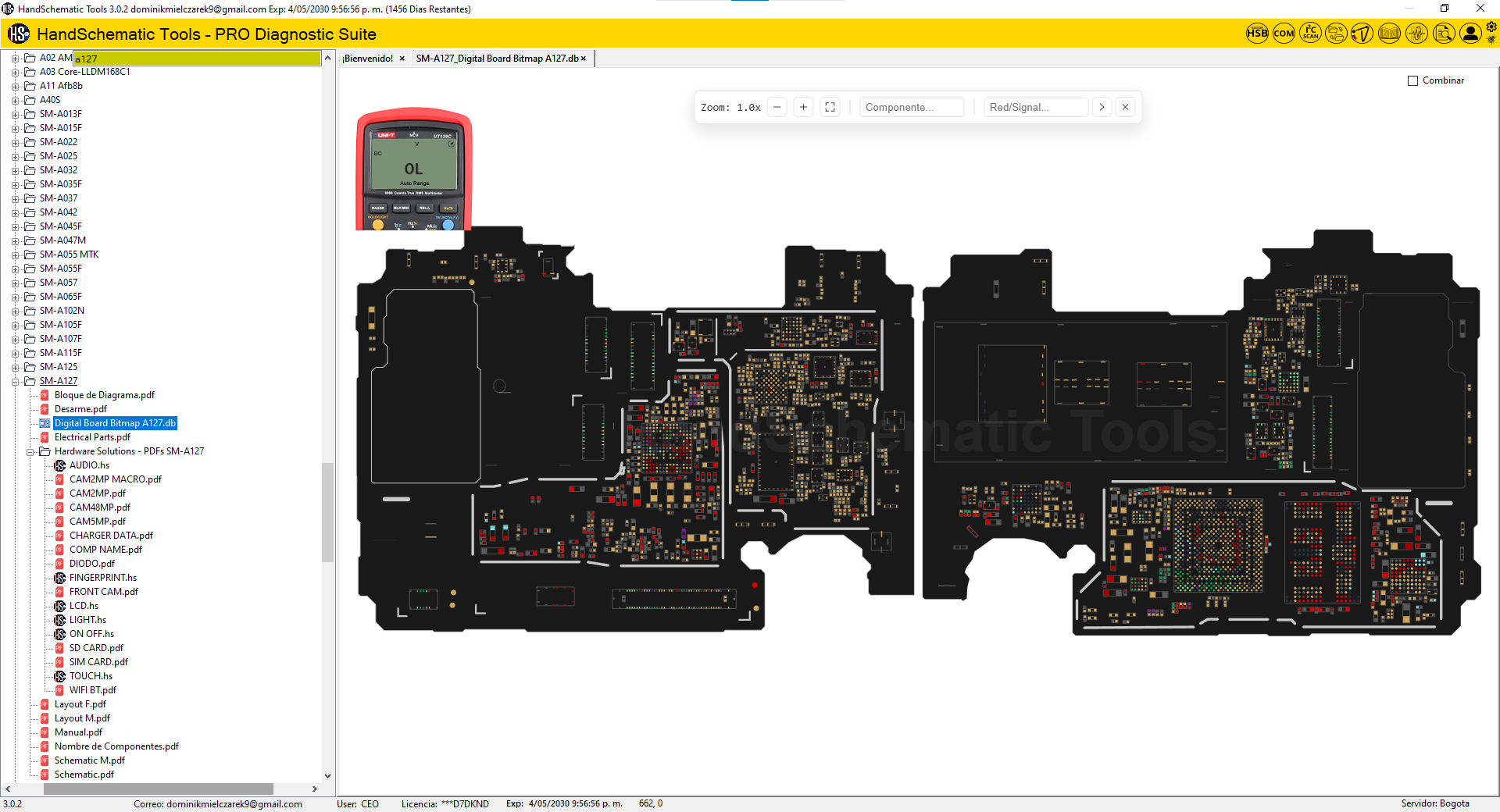
Task: Open the folder sync icon
Action: click(x=1337, y=34)
